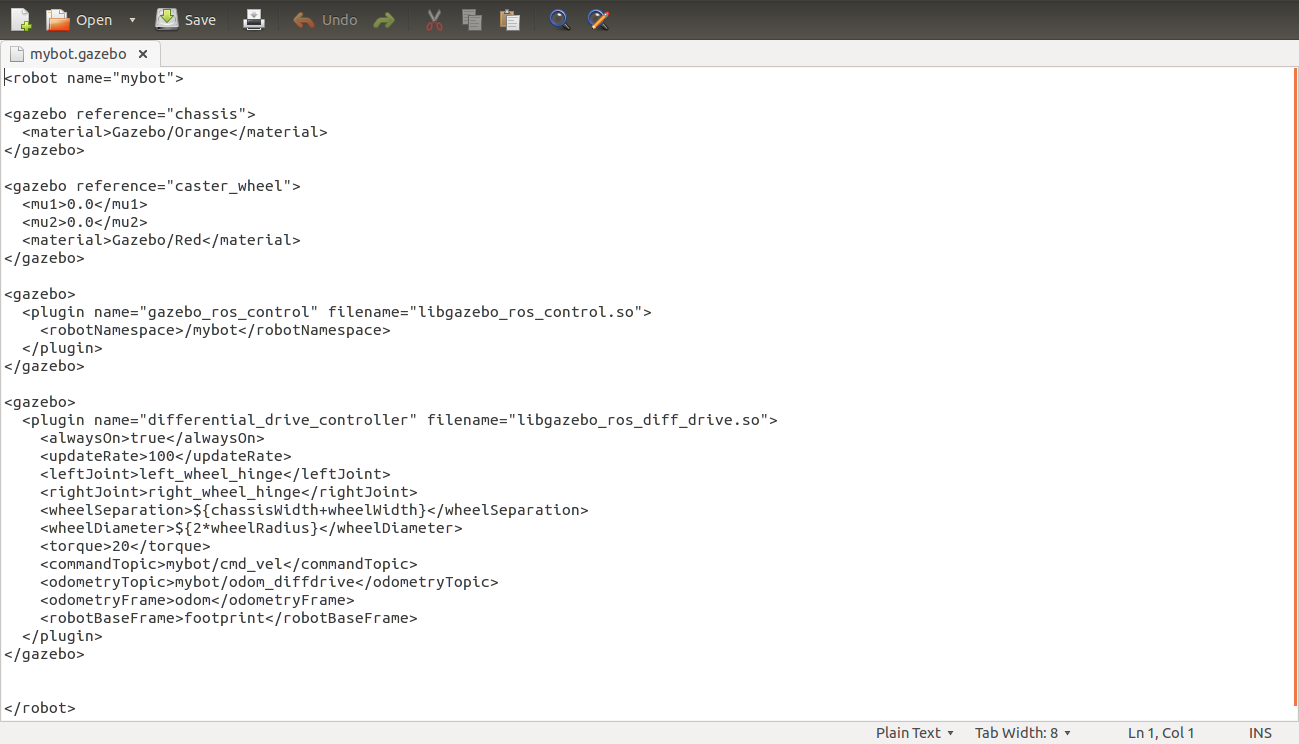Click the Ln 1, Col 1 status indicator
Viewport: 1299px width, 744px height.
[1161, 733]
